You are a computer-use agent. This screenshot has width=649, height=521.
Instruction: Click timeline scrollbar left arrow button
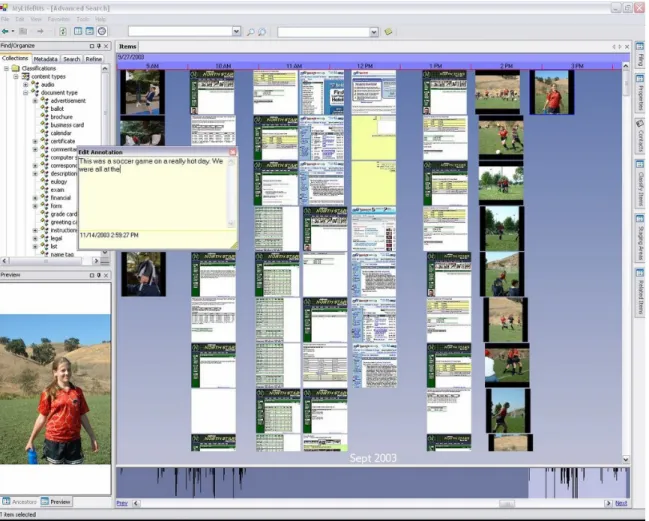point(136,503)
